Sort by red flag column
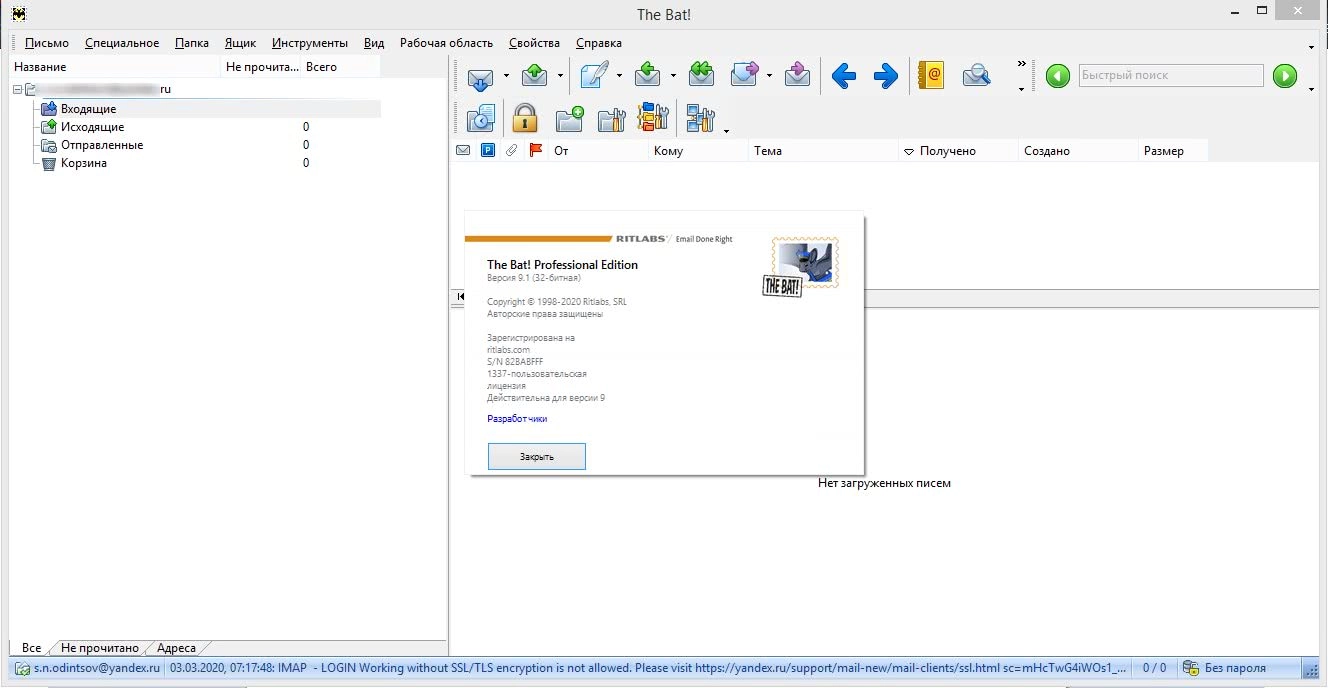This screenshot has width=1328, height=688. tap(536, 151)
